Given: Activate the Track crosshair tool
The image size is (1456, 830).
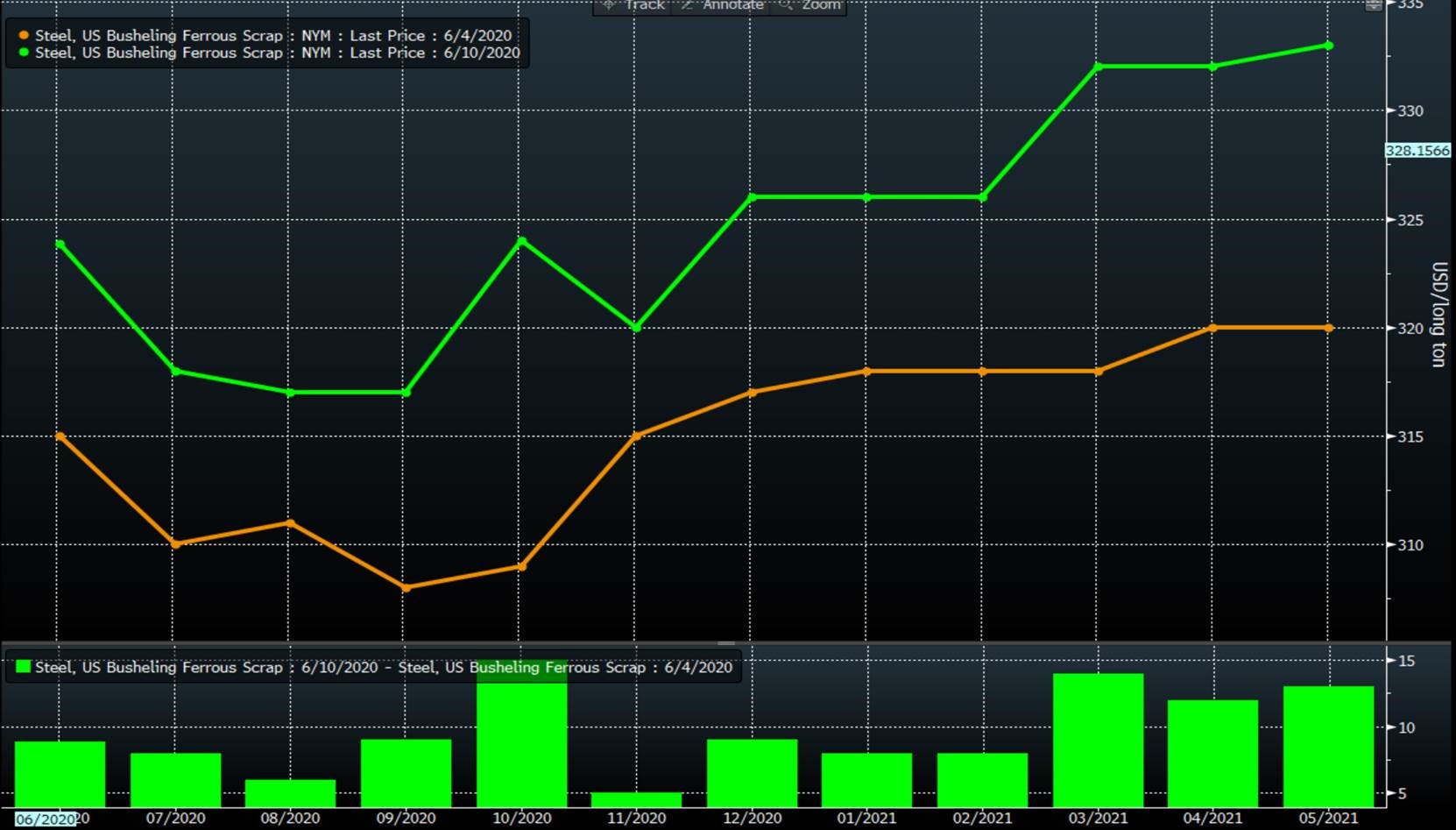Looking at the screenshot, I should (x=633, y=5).
